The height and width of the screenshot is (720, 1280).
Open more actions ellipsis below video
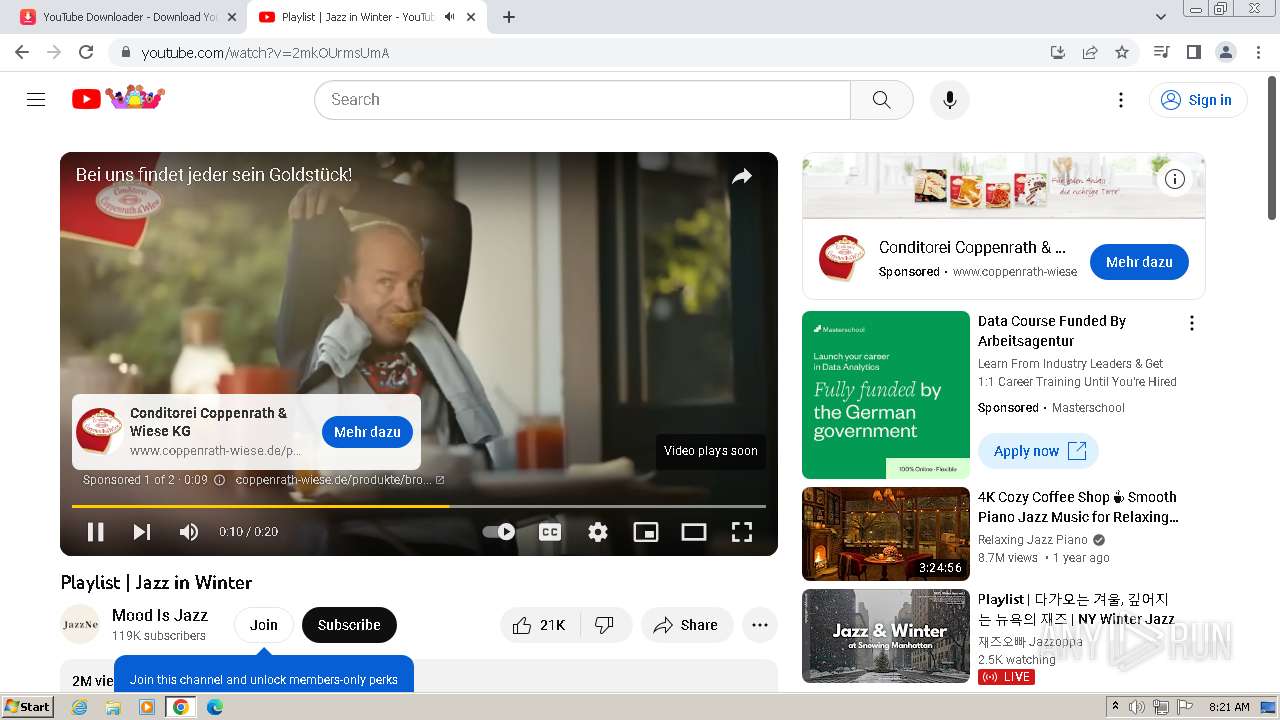click(760, 625)
